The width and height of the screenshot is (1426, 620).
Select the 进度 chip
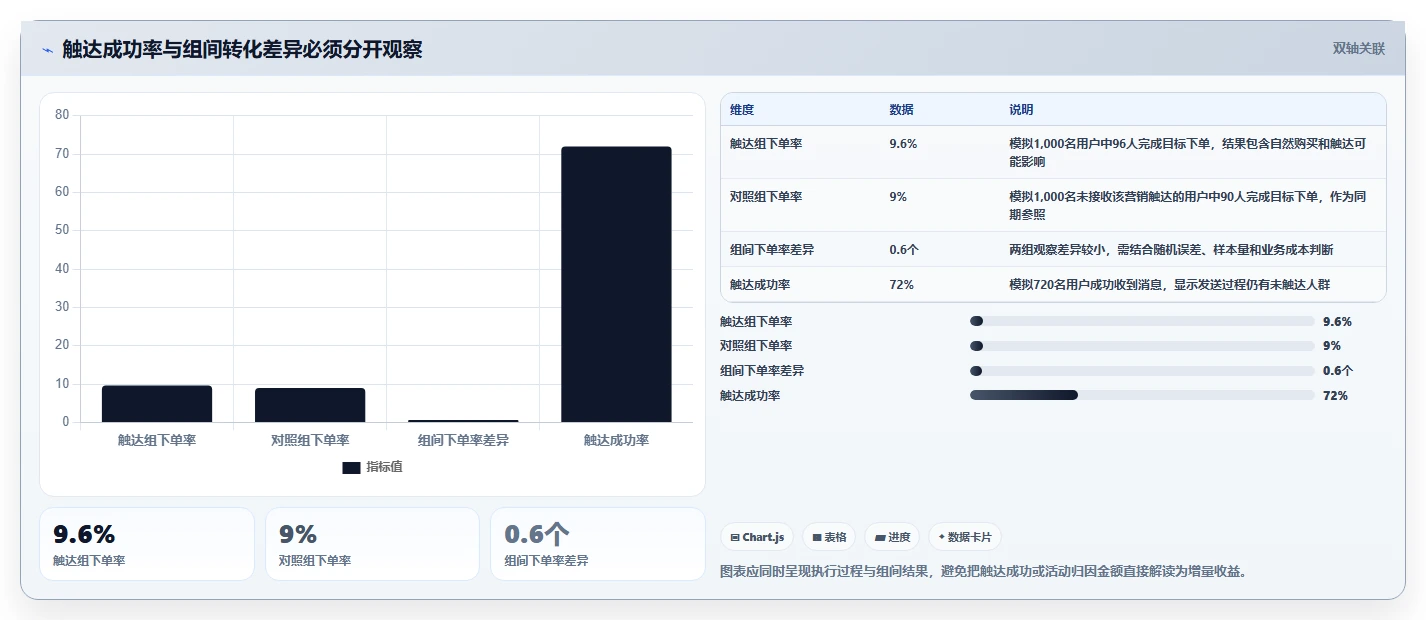coord(892,537)
